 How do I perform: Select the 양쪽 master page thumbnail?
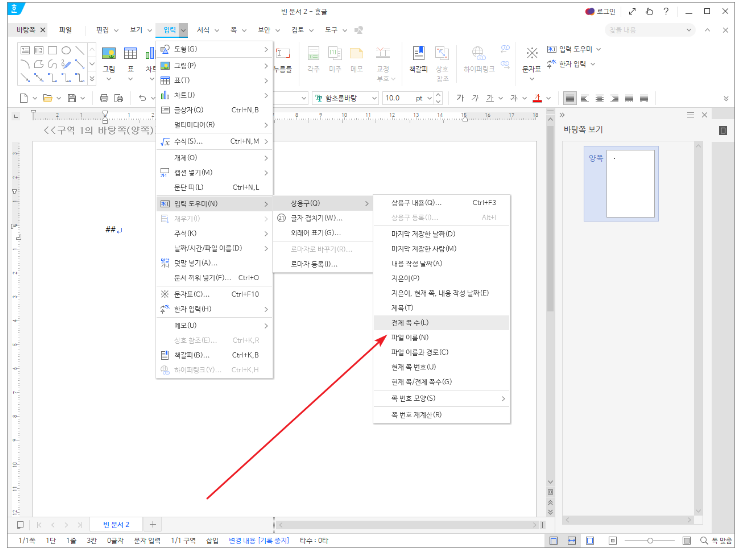(621, 184)
